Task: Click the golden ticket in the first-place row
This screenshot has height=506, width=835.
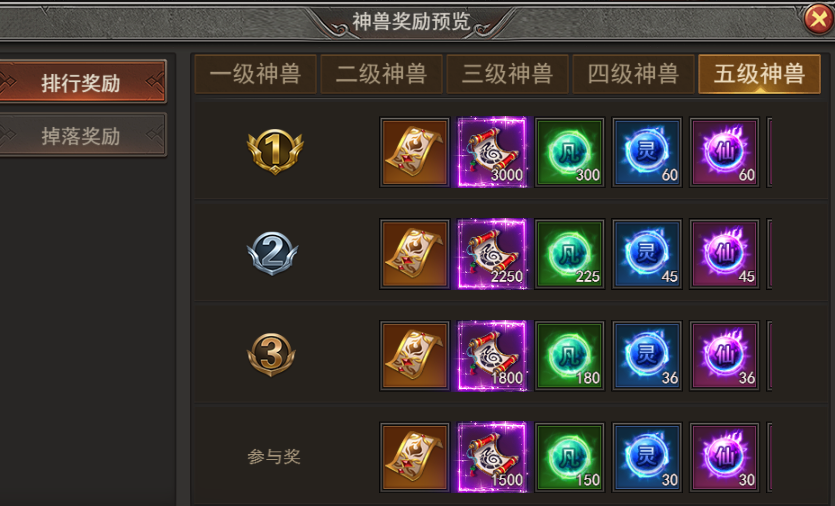Action: [x=414, y=152]
